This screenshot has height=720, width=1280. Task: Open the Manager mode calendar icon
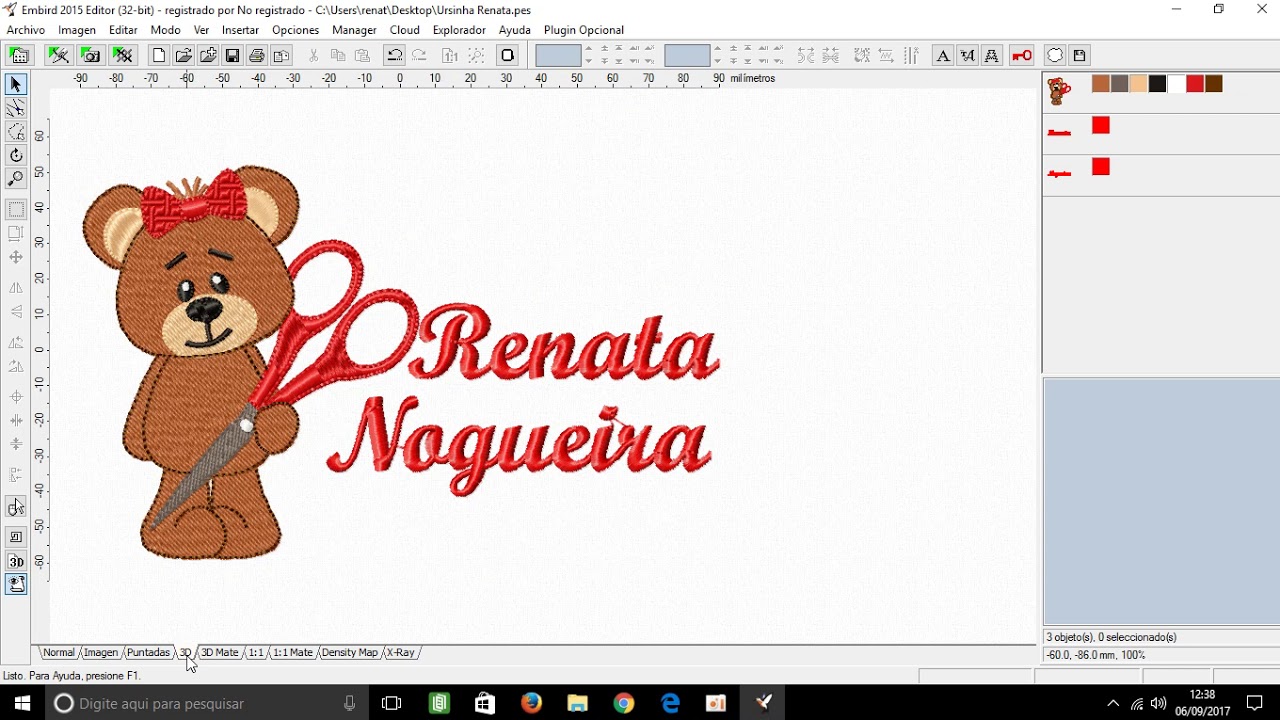(x=19, y=56)
